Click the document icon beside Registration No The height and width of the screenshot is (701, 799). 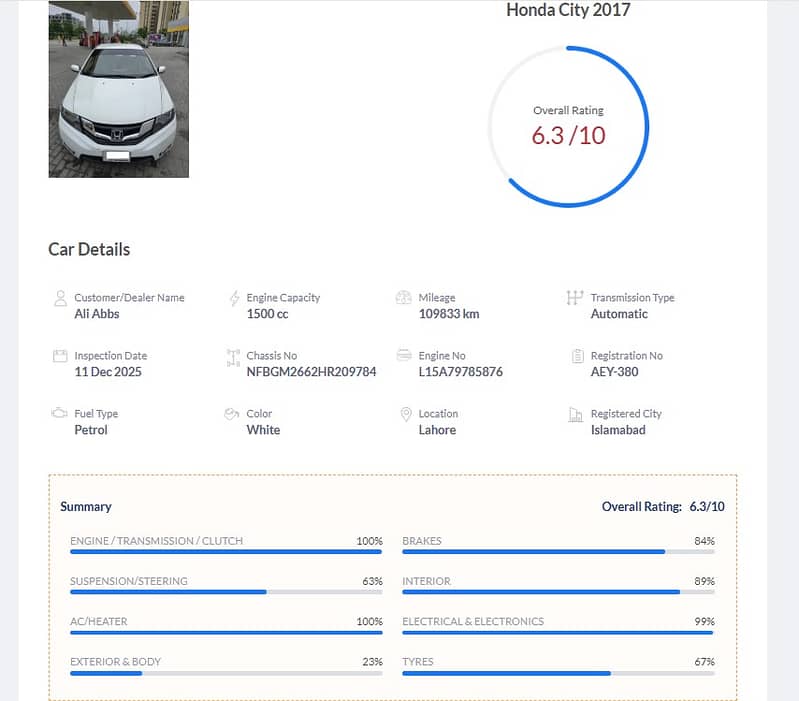tap(576, 356)
